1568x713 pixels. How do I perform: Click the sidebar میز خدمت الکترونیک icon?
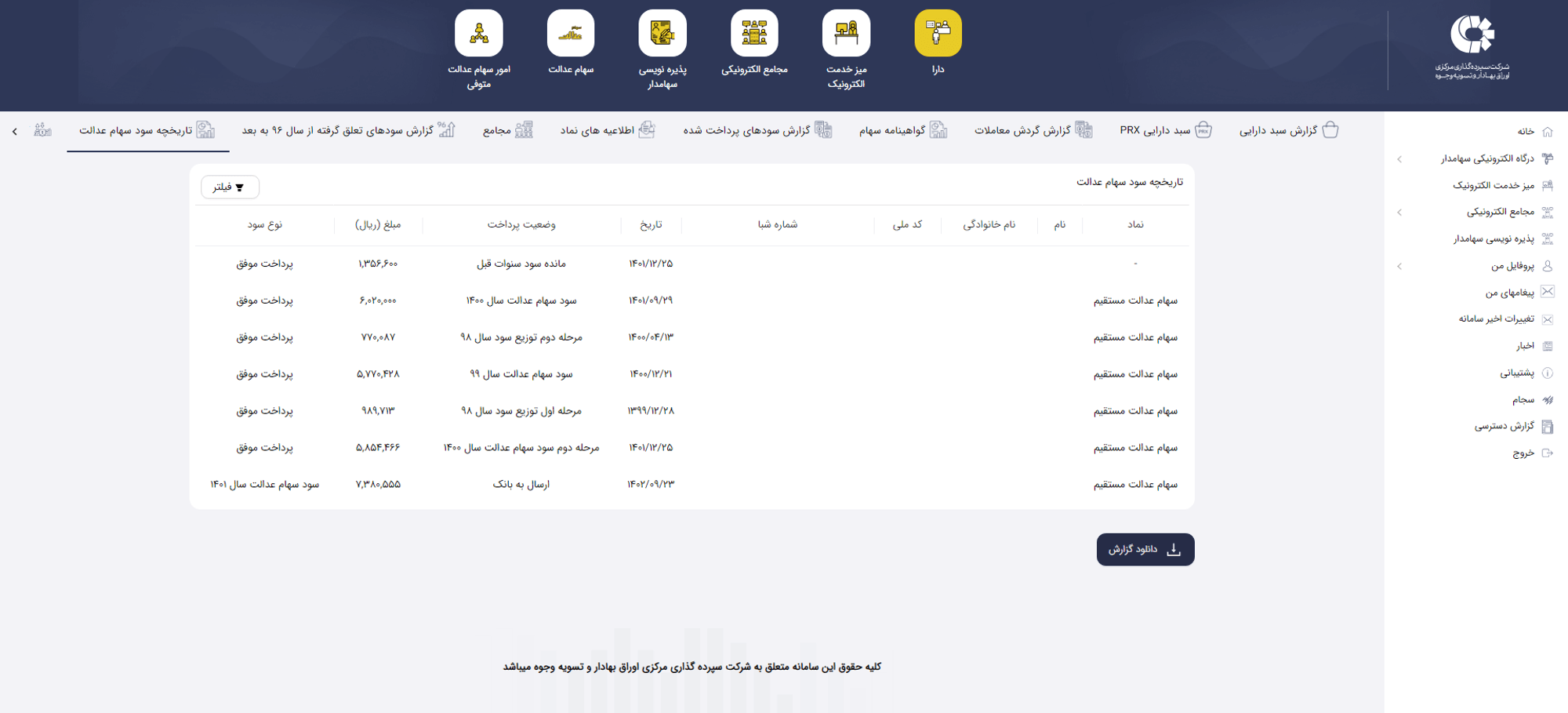click(1548, 185)
